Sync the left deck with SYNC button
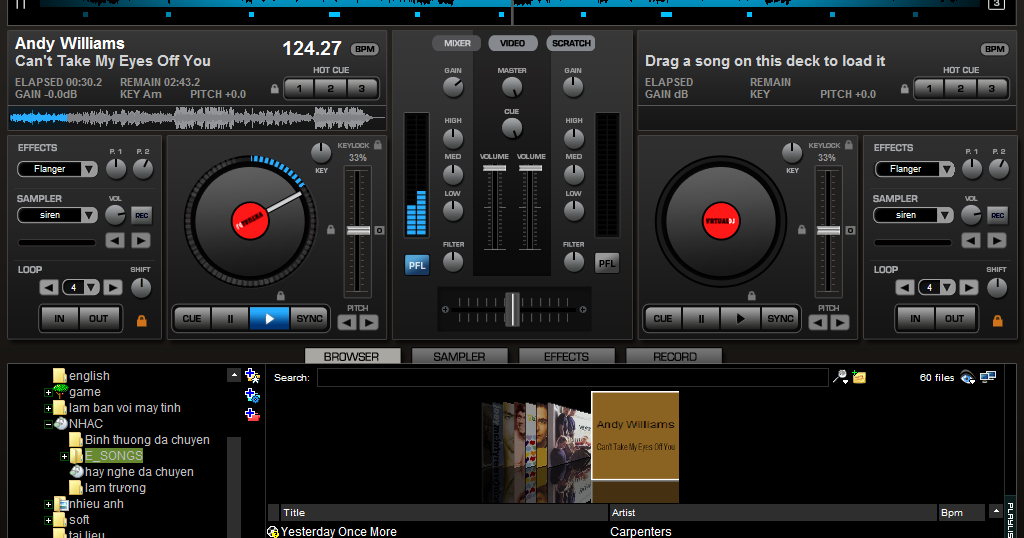 310,319
